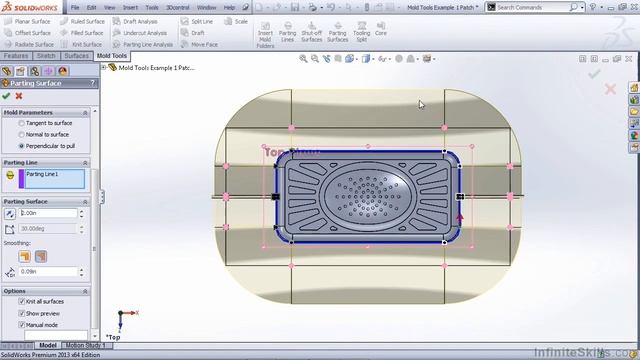
Task: Select the Draft tool
Action: click(x=193, y=33)
